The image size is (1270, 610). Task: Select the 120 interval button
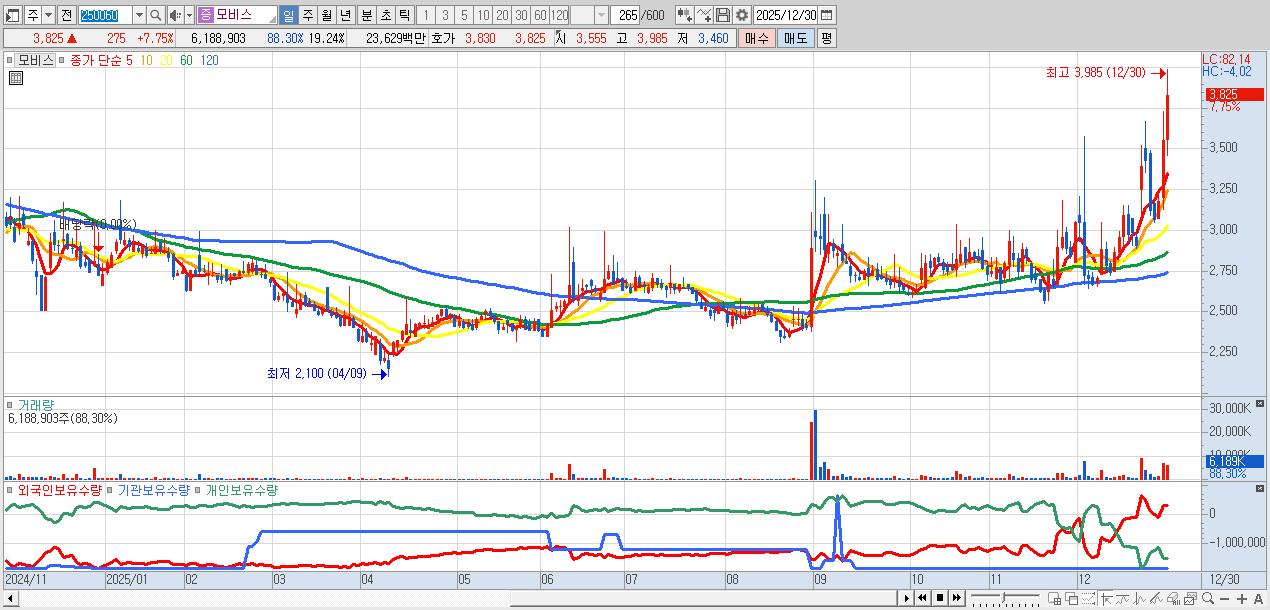click(560, 15)
